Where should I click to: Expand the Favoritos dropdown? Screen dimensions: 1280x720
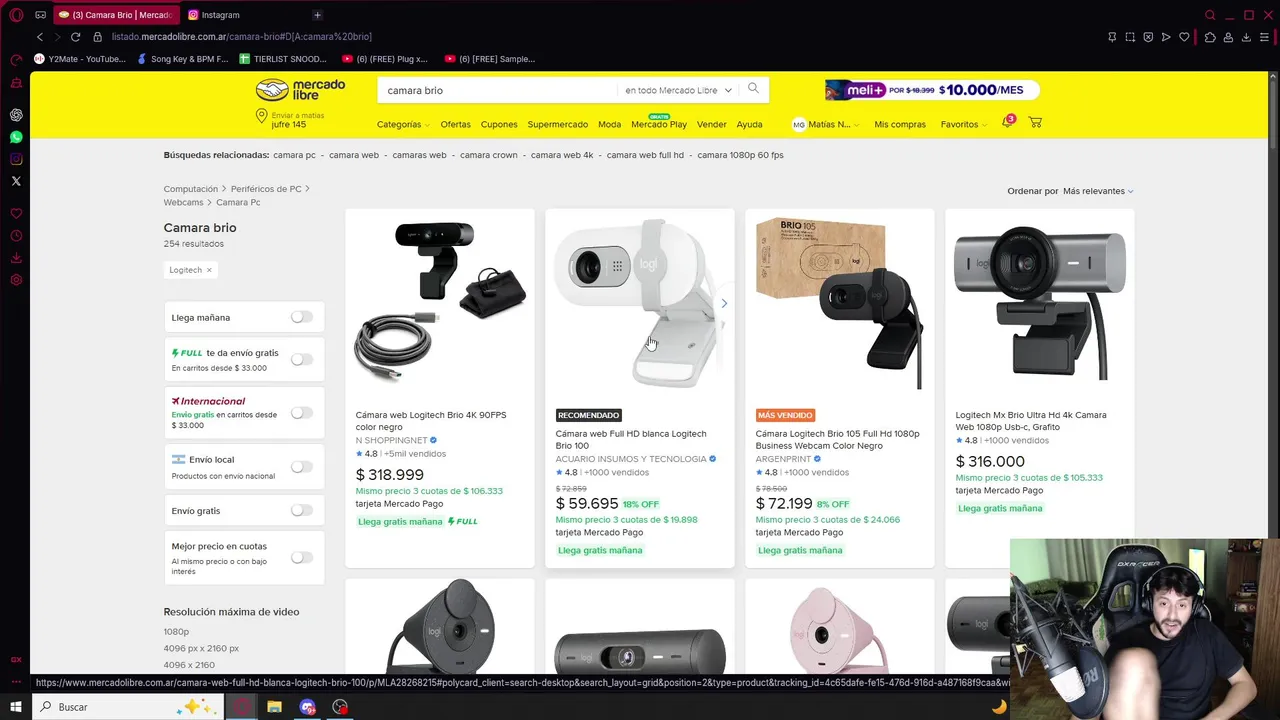pyautogui.click(x=963, y=125)
